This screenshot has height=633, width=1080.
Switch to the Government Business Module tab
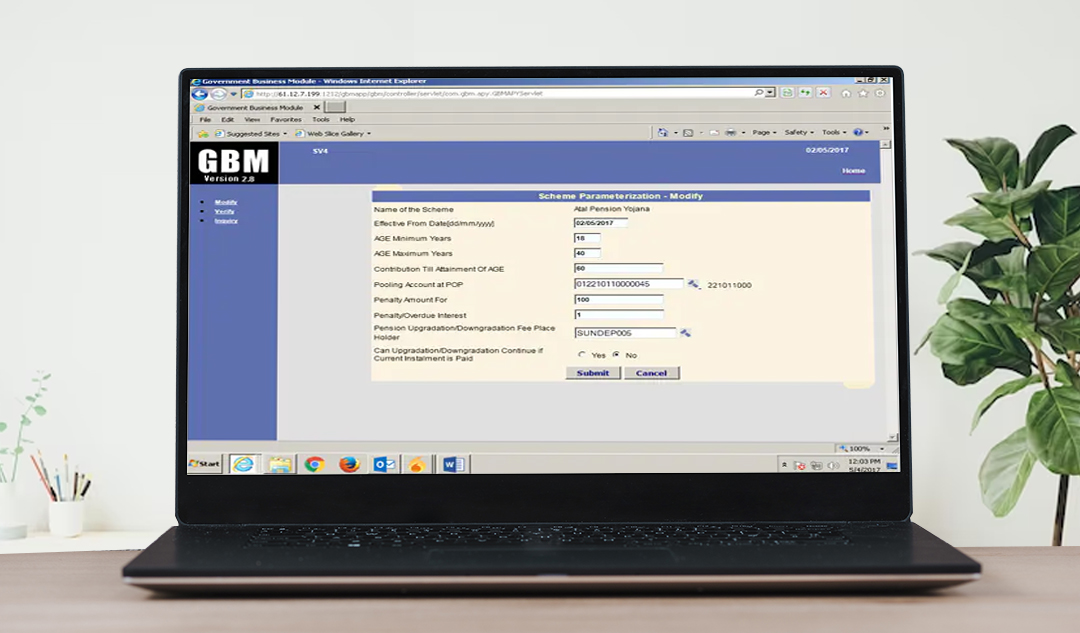click(255, 107)
